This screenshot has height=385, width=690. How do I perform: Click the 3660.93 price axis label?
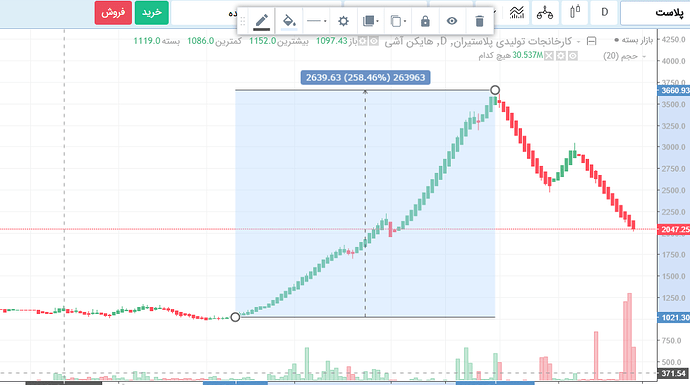pos(674,90)
